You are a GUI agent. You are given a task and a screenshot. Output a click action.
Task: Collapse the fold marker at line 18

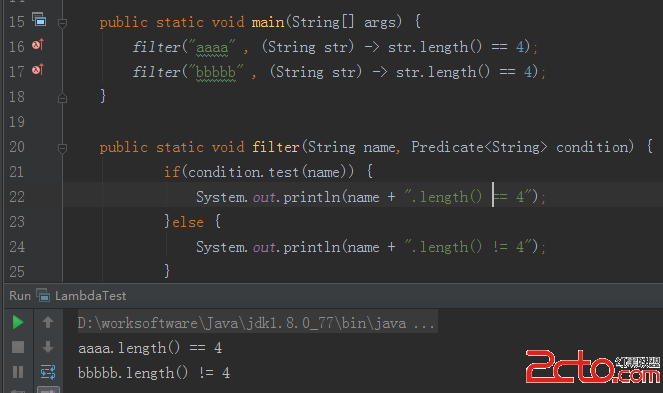coord(62,98)
